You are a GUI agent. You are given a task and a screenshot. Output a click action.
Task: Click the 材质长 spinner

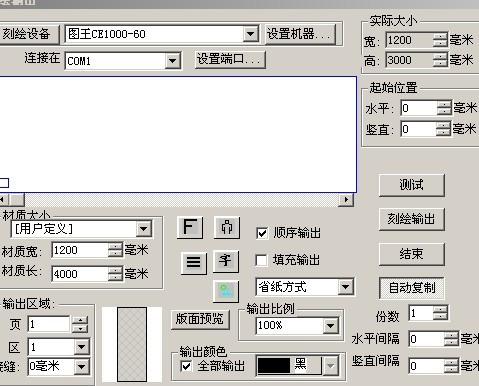click(x=115, y=274)
